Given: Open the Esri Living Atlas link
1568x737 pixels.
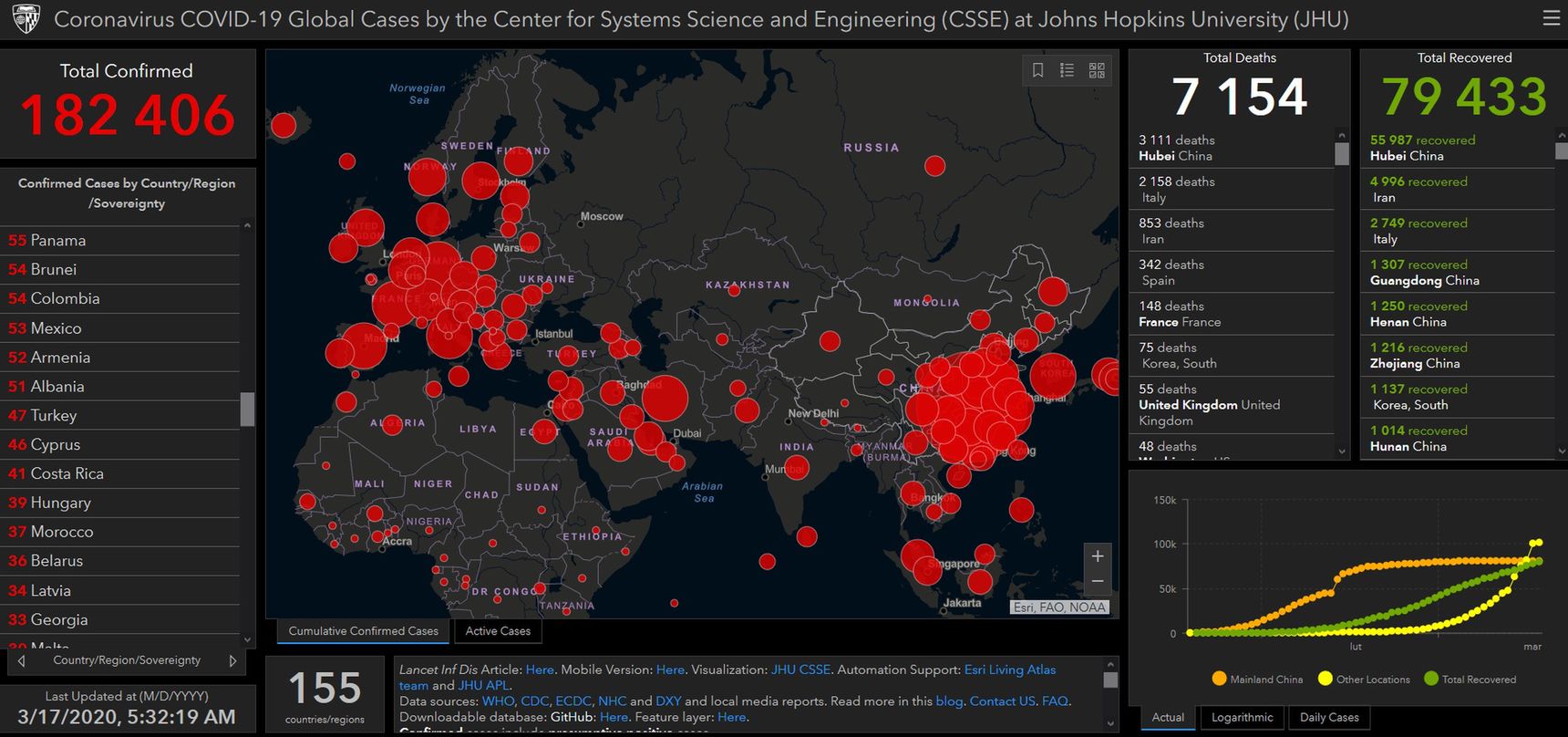Looking at the screenshot, I should tap(1010, 670).
